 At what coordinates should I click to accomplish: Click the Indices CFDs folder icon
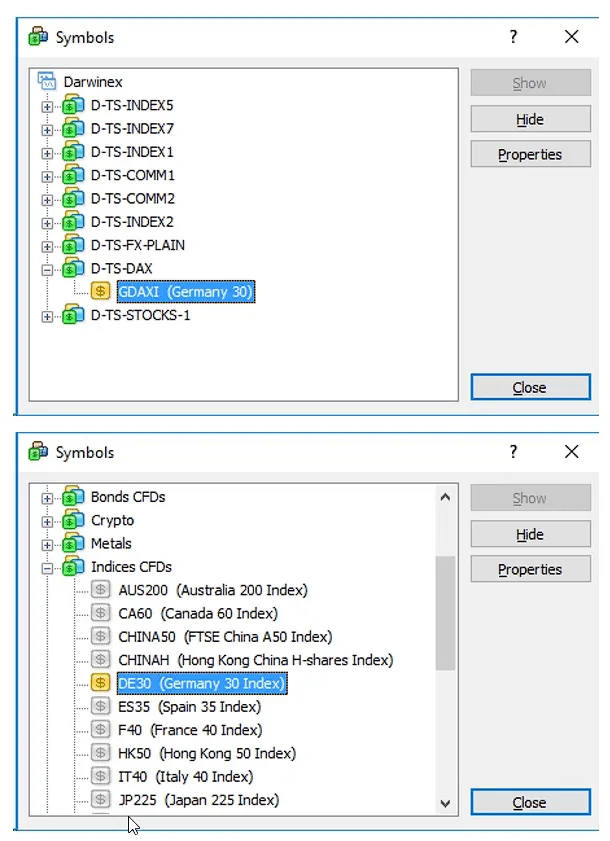(73, 567)
